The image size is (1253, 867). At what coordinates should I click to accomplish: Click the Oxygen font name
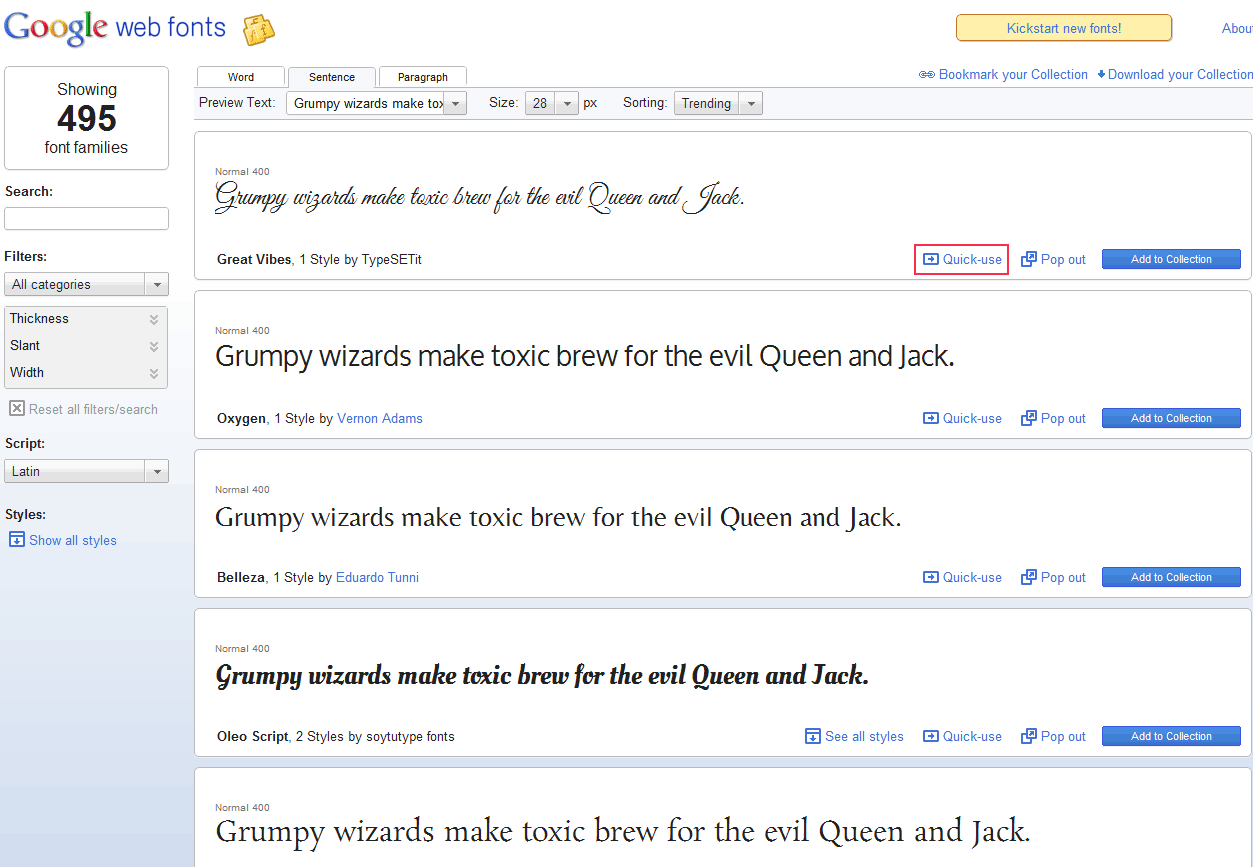coord(242,418)
